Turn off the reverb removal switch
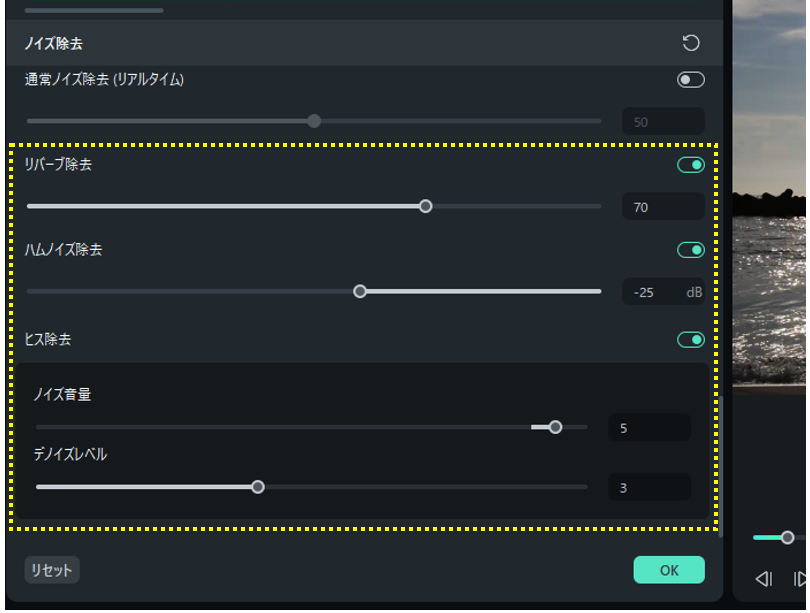This screenshot has width=810, height=613. pos(691,165)
